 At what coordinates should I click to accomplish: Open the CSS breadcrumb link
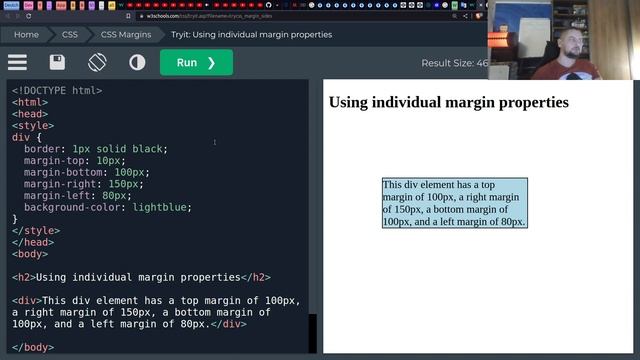[69, 35]
